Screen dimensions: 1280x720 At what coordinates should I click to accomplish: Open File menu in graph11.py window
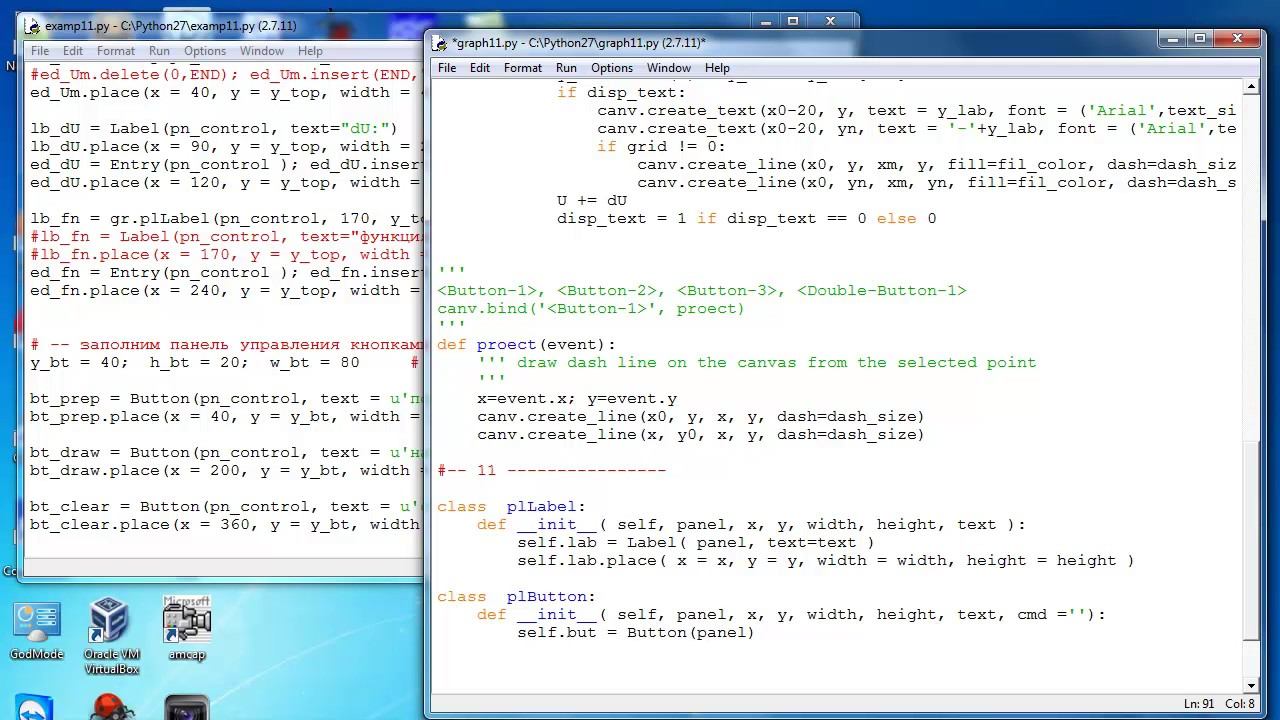[x=447, y=68]
